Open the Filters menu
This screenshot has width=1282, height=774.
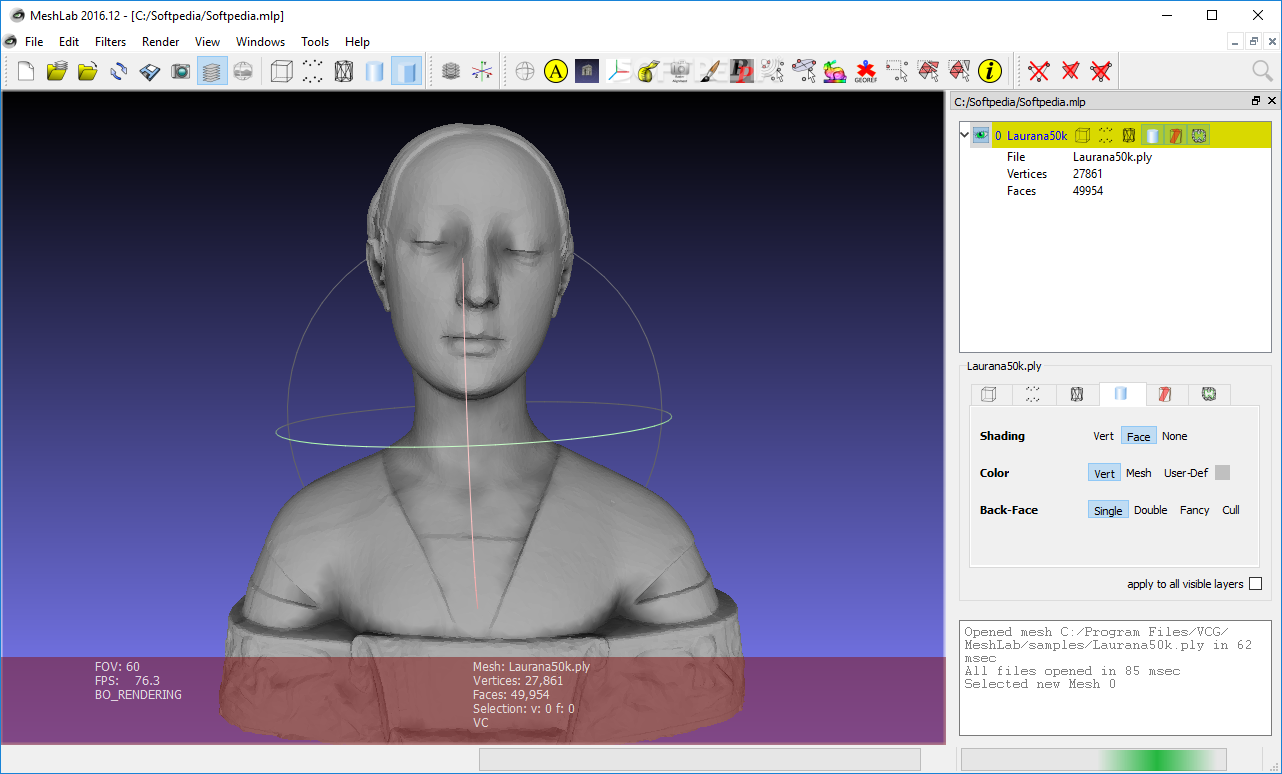(110, 42)
